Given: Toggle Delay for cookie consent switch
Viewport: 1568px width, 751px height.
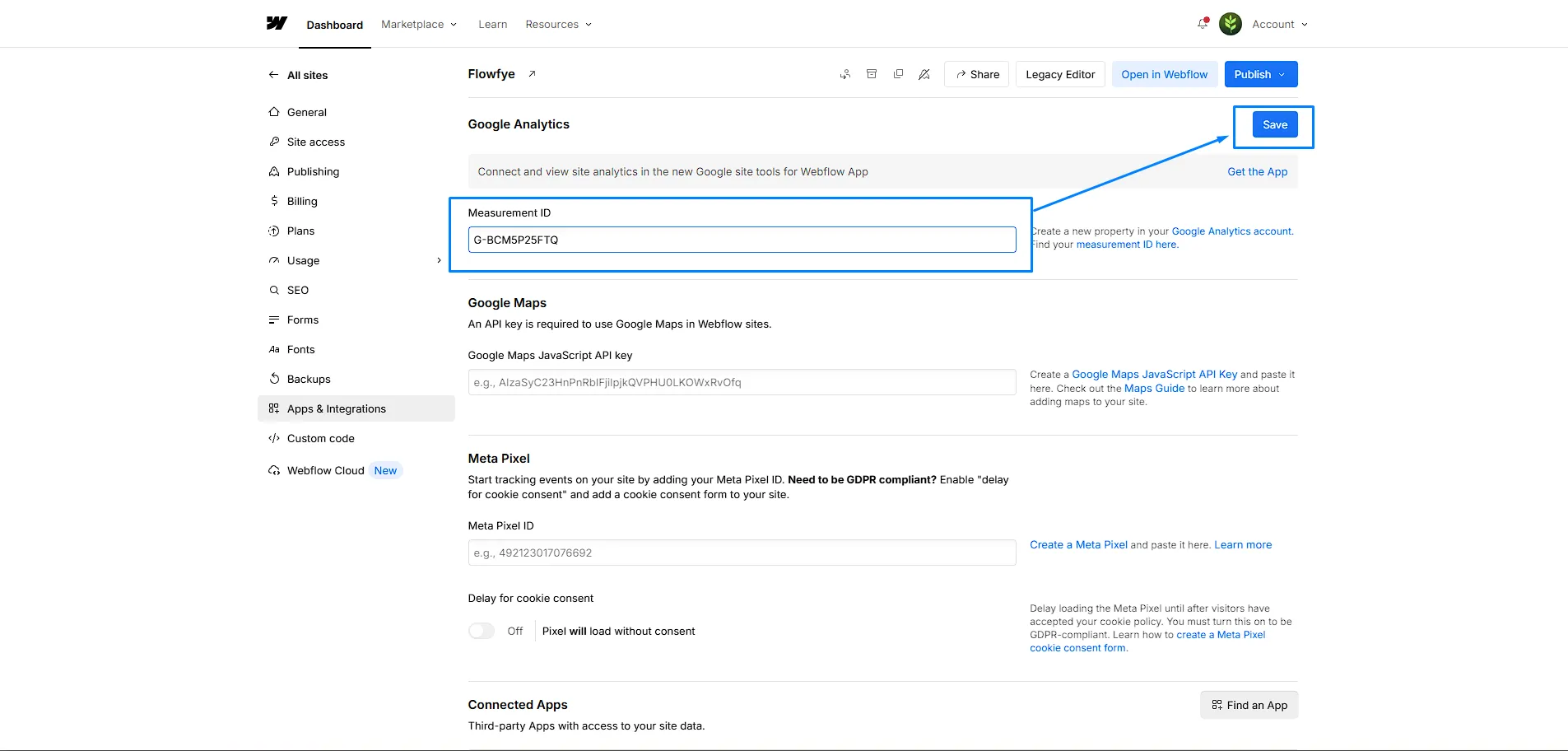Looking at the screenshot, I should [x=482, y=631].
